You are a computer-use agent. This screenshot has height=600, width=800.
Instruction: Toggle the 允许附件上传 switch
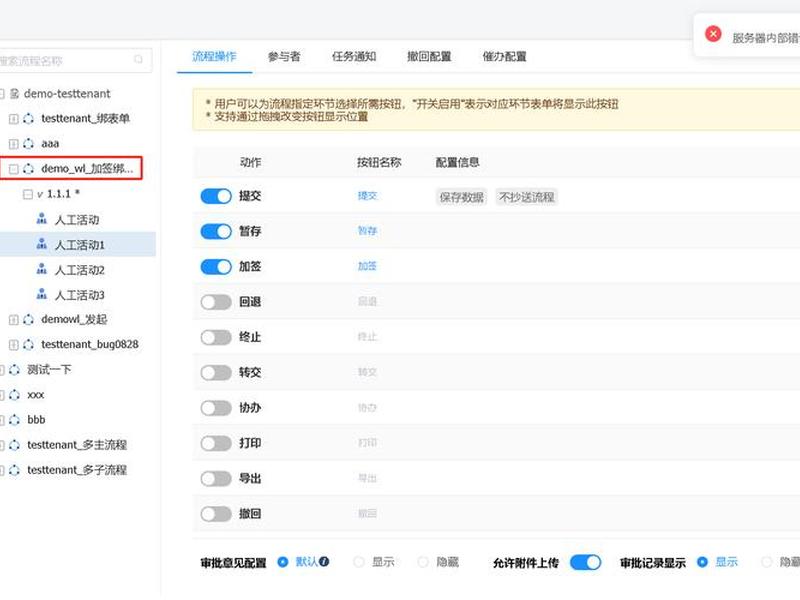point(585,562)
